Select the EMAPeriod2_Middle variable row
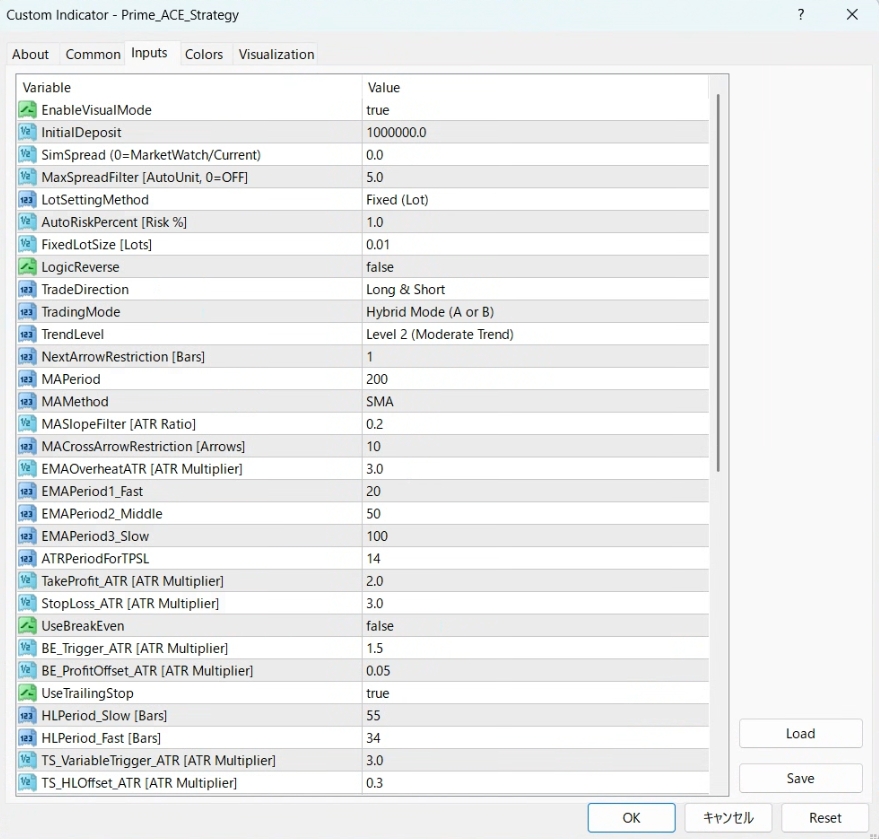The width and height of the screenshot is (879, 839). (363, 513)
